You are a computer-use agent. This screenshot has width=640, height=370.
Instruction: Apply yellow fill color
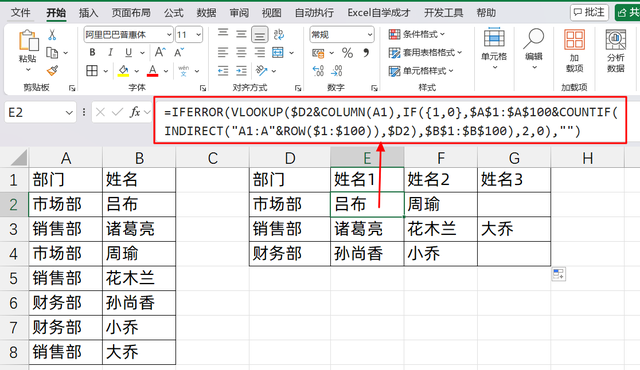tap(123, 71)
